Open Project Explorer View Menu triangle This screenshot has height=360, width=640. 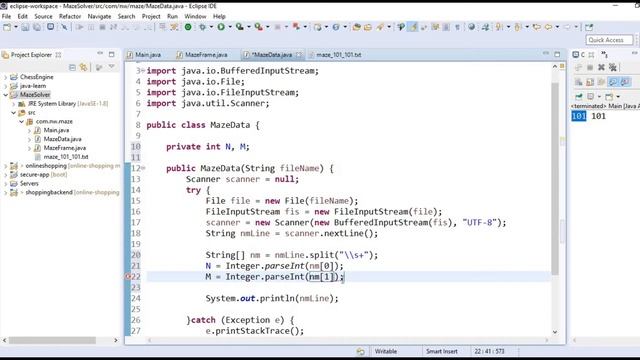(111, 67)
